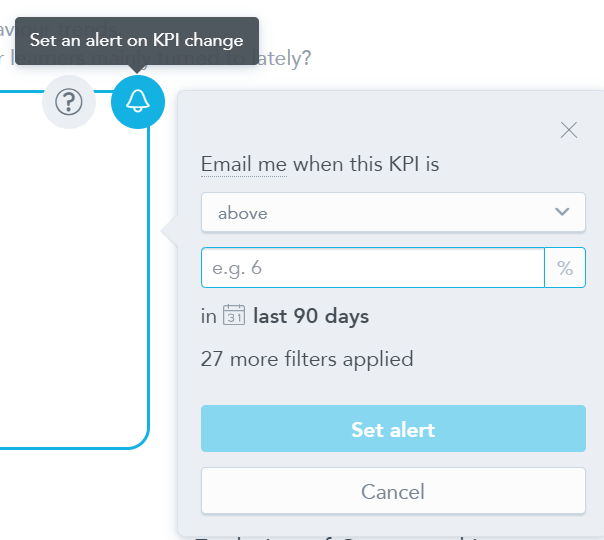The width and height of the screenshot is (604, 540).
Task: Focus the "e.g. 6" threshold input
Action: (373, 268)
